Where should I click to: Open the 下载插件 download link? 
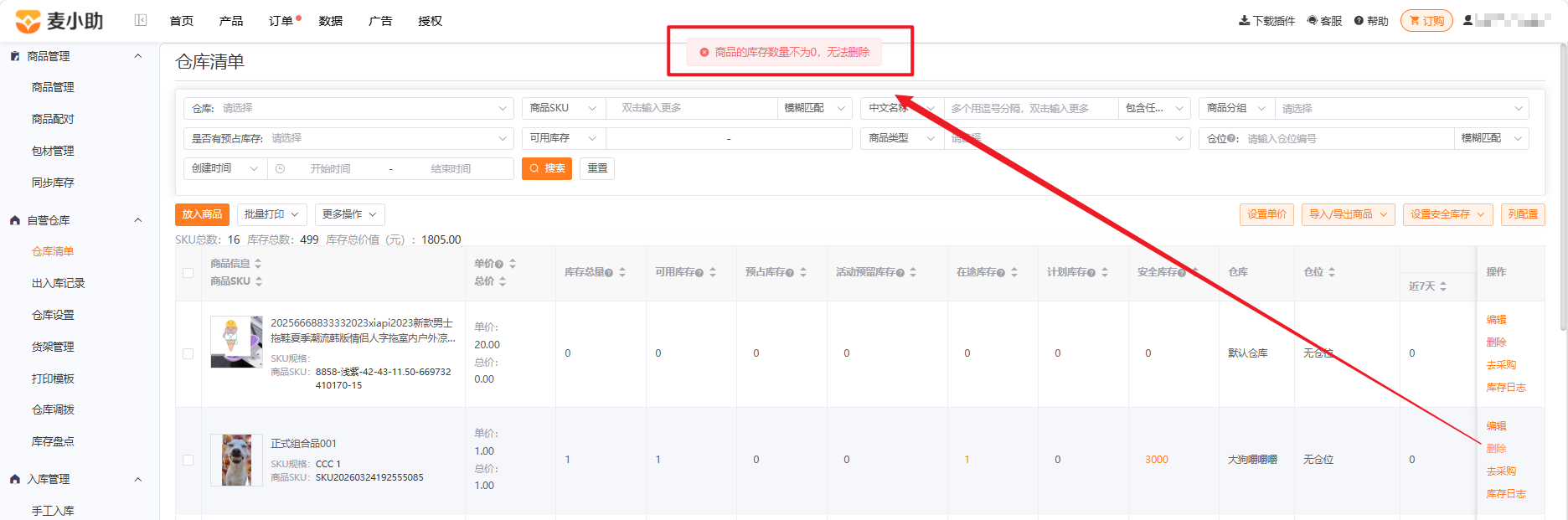[1266, 21]
